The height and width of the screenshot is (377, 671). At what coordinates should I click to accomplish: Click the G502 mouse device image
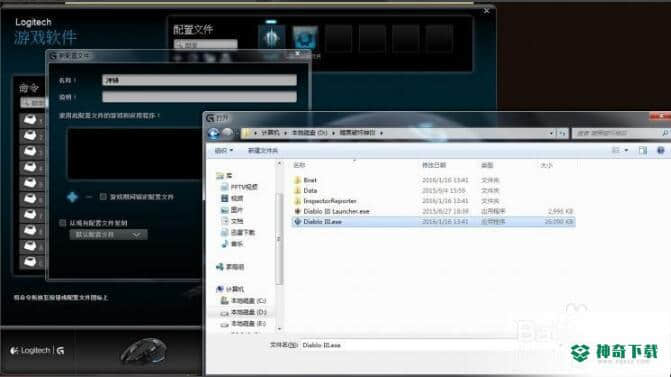[144, 351]
